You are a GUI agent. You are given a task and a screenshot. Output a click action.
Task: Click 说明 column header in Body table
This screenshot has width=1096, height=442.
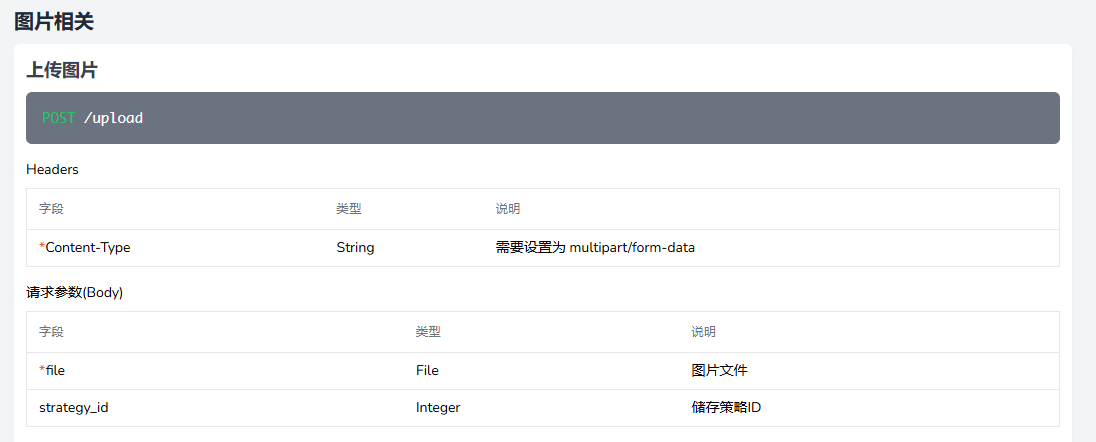click(x=703, y=332)
